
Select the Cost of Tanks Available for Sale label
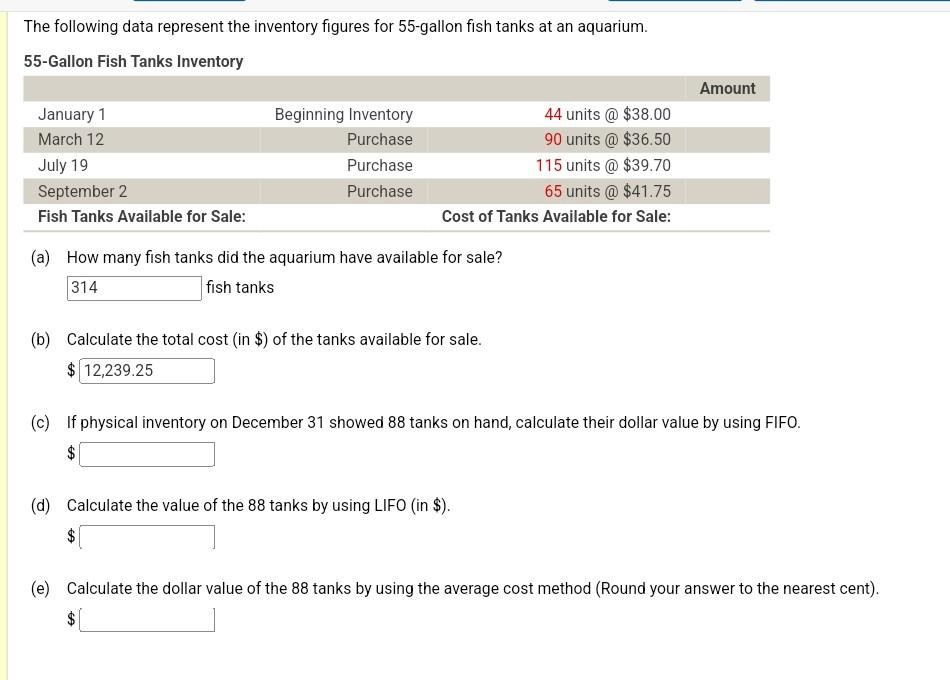(x=556, y=216)
